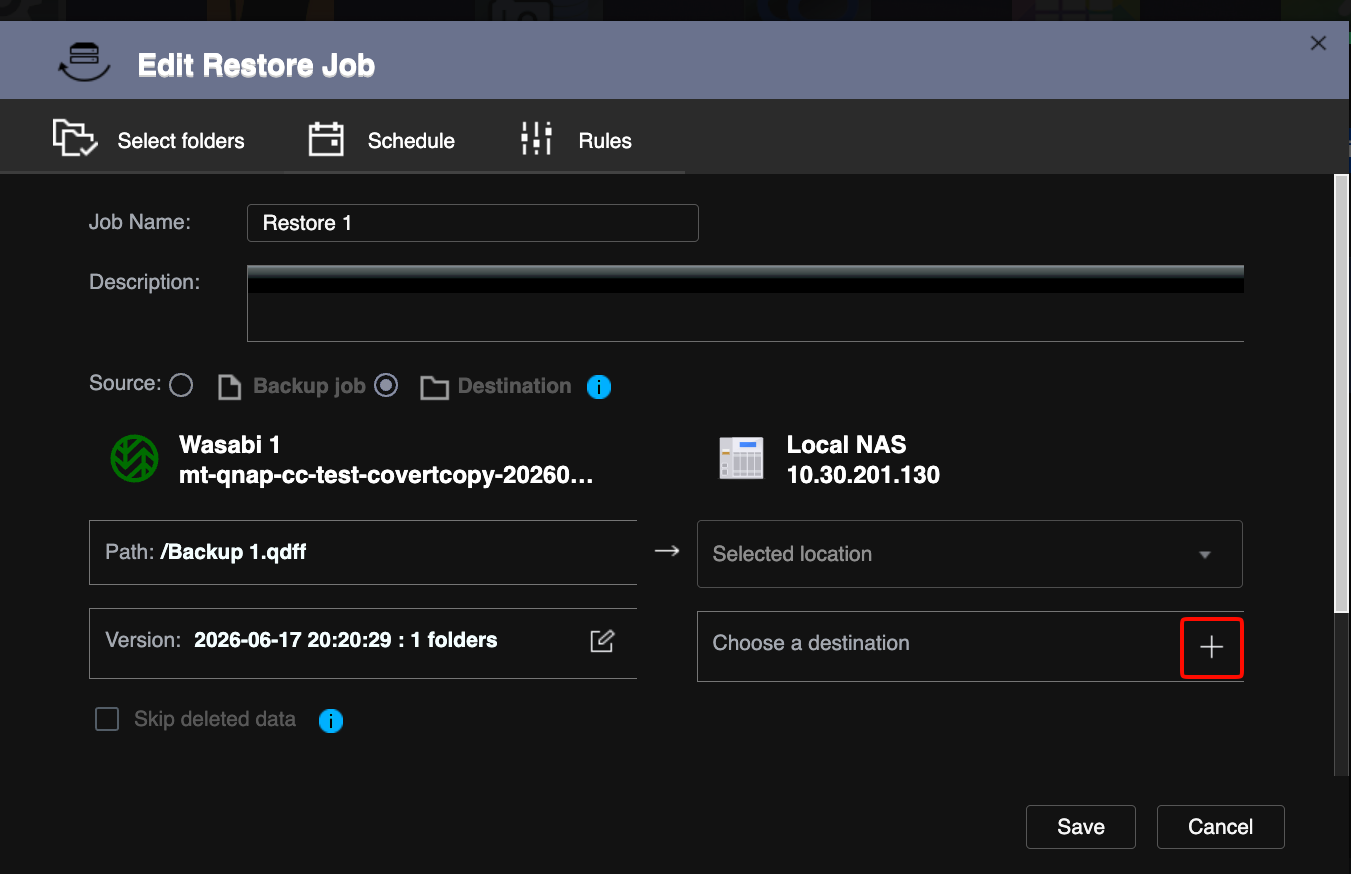Image resolution: width=1351 pixels, height=874 pixels.
Task: Click the Edit Restore Job title
Action: pyautogui.click(x=256, y=66)
